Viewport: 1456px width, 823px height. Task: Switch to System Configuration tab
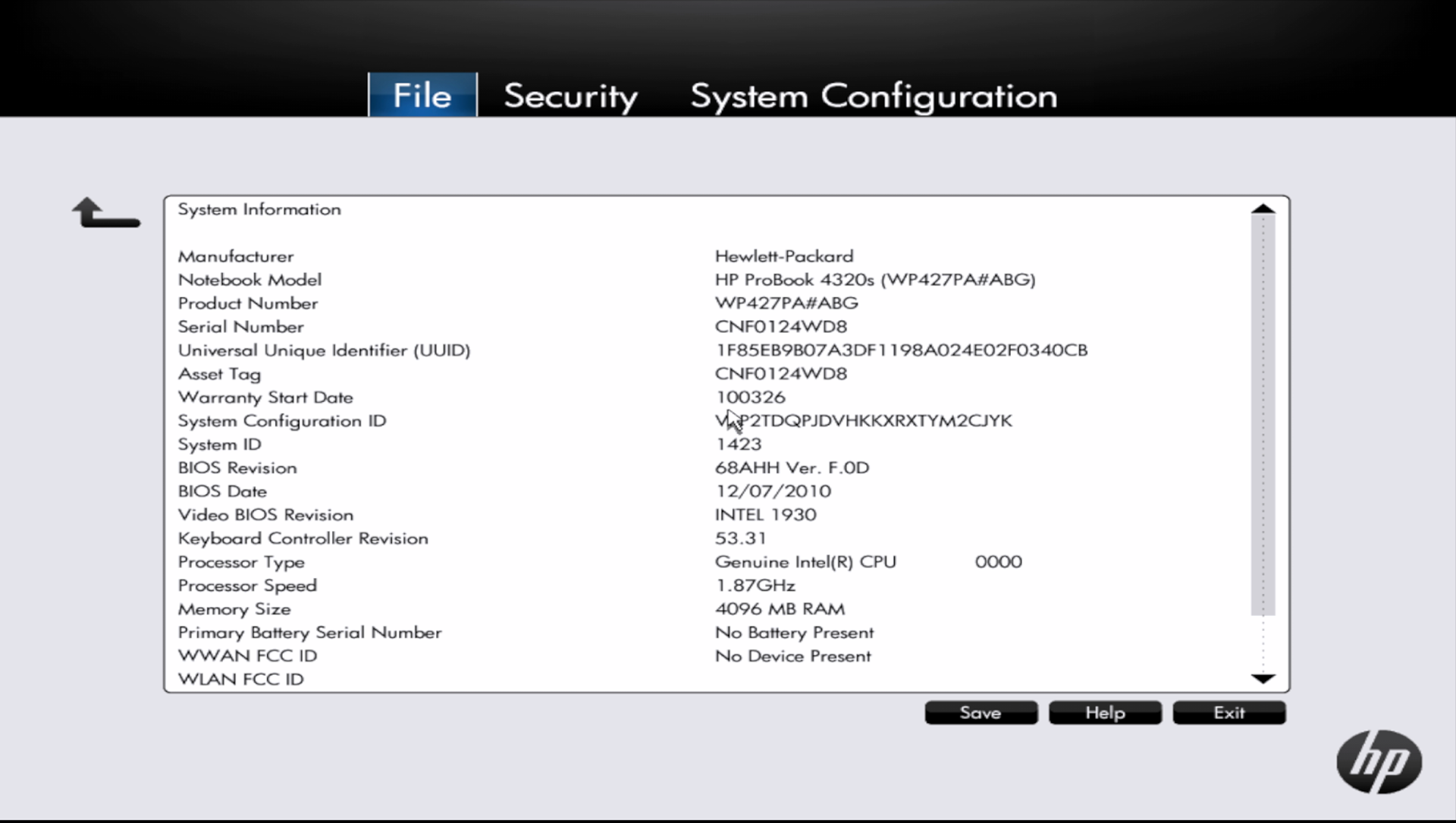874,96
